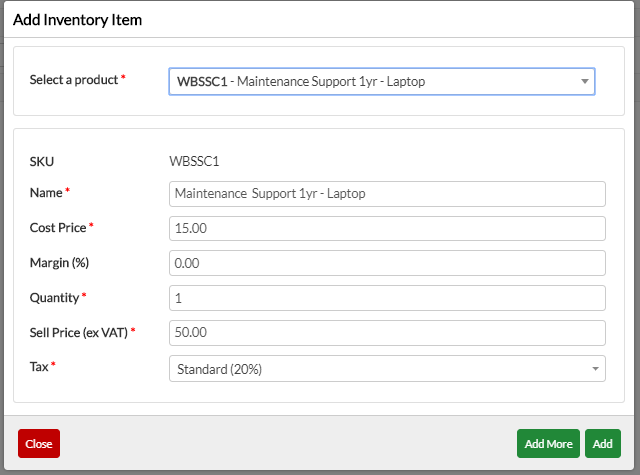
Task: Click the Name label
Action: 46,193
